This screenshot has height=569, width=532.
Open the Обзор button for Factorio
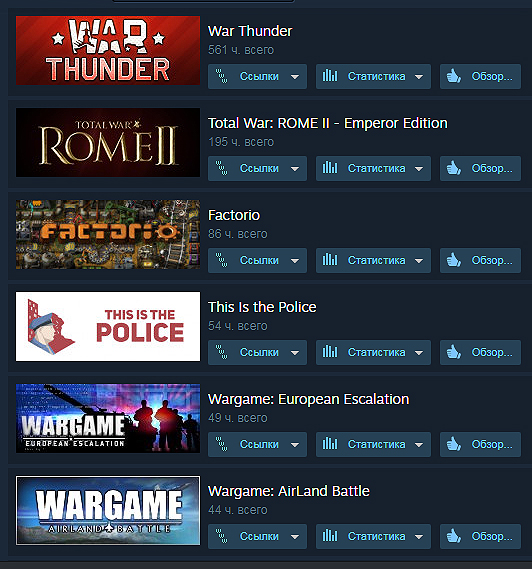point(480,260)
